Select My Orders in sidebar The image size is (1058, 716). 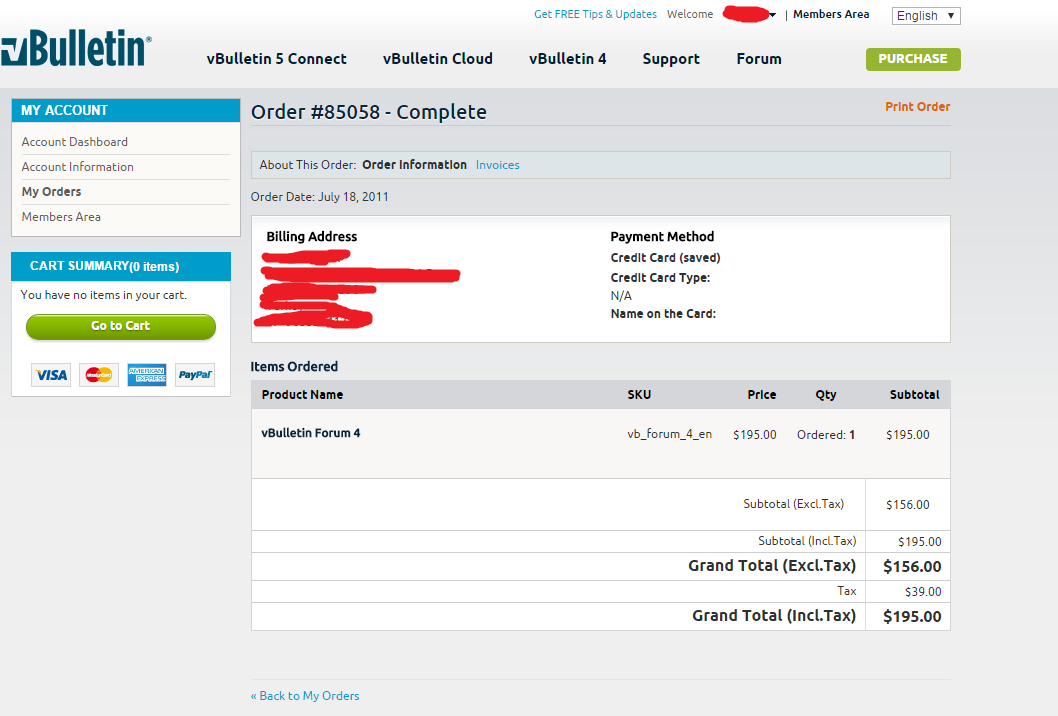point(51,192)
